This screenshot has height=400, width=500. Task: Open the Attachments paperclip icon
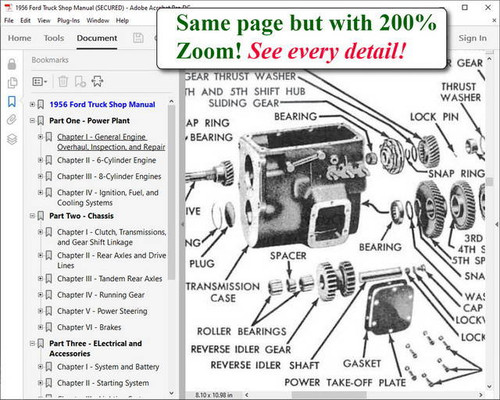point(12,120)
